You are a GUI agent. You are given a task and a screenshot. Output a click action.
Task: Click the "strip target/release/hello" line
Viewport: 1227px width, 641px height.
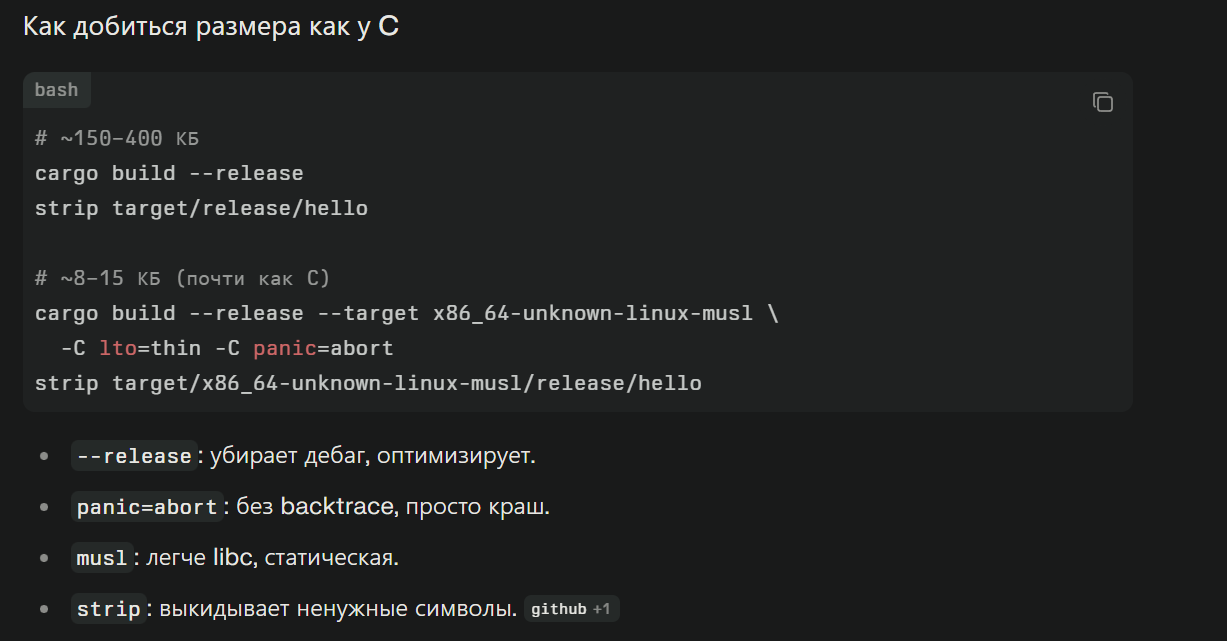coord(201,209)
